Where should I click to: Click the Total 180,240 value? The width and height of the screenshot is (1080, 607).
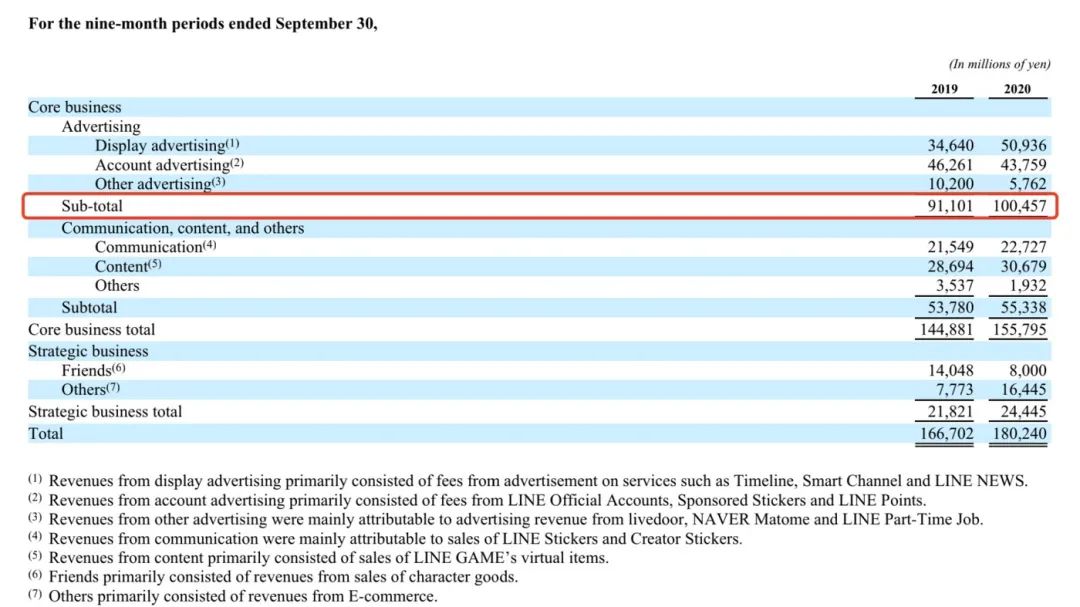pos(1019,433)
